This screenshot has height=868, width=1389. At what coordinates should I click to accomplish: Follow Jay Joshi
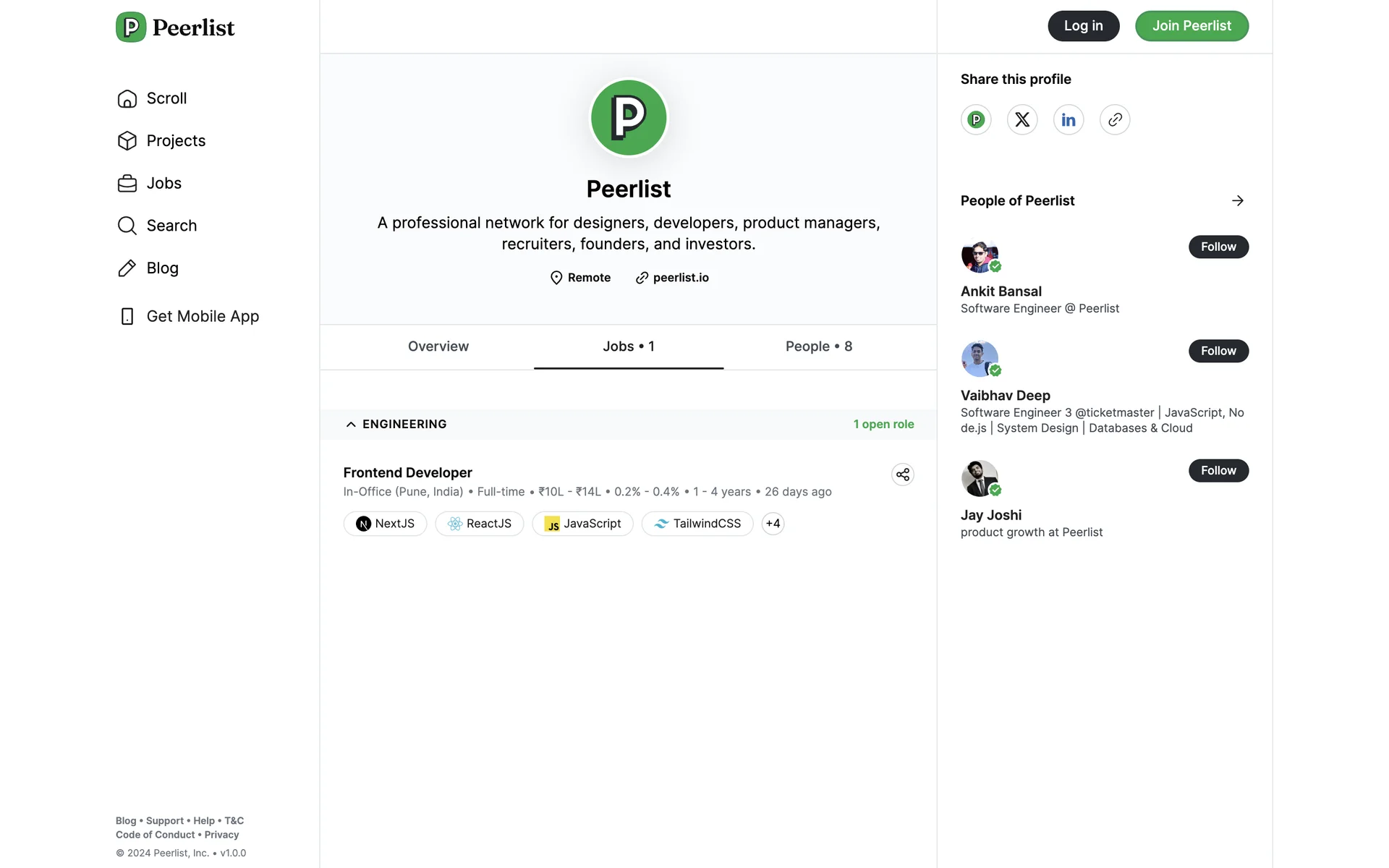coord(1218,471)
